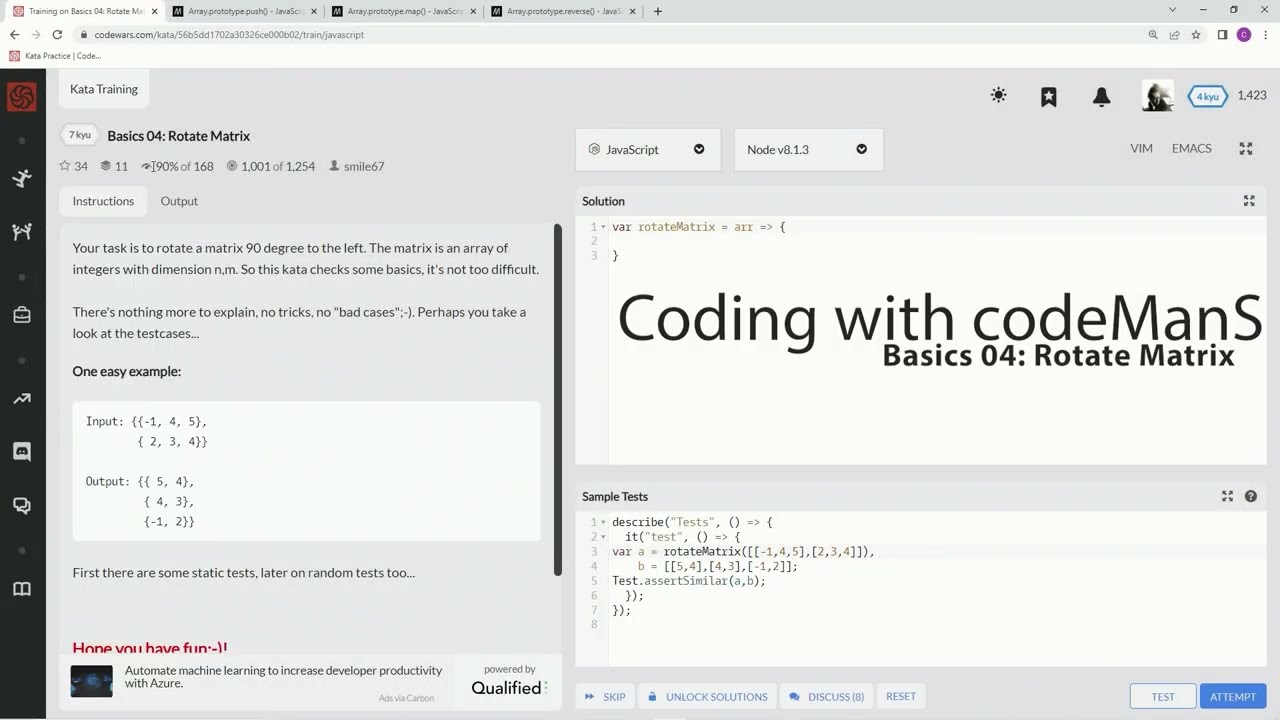Switch to Array.prototype.map() browser tab

click(x=402, y=11)
